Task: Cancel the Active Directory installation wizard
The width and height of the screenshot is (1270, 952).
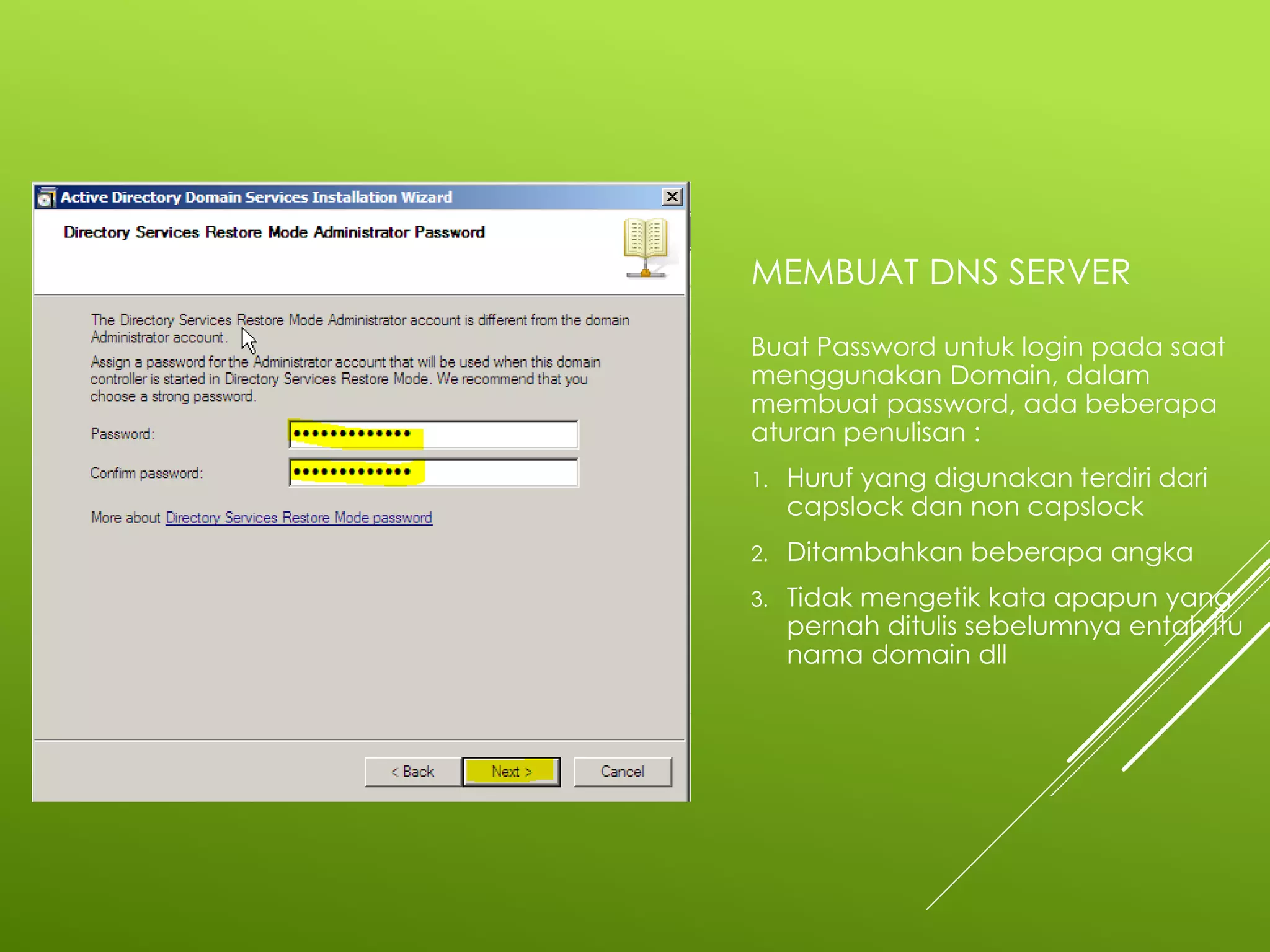Action: (623, 772)
